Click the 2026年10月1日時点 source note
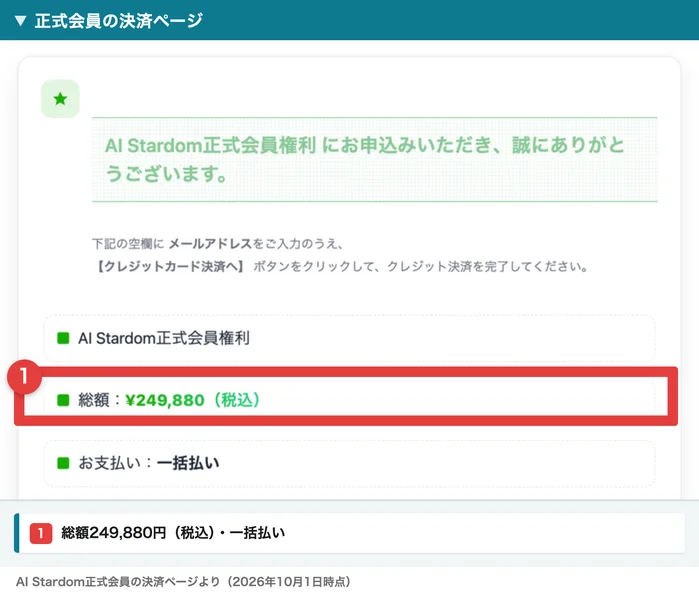Viewport: 699px width, 600px height. point(183,582)
